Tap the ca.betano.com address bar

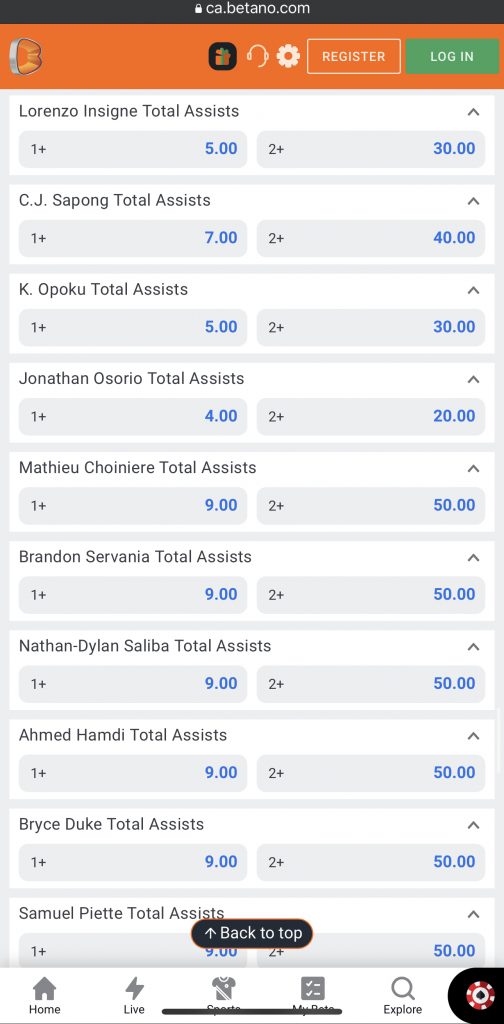click(x=252, y=9)
